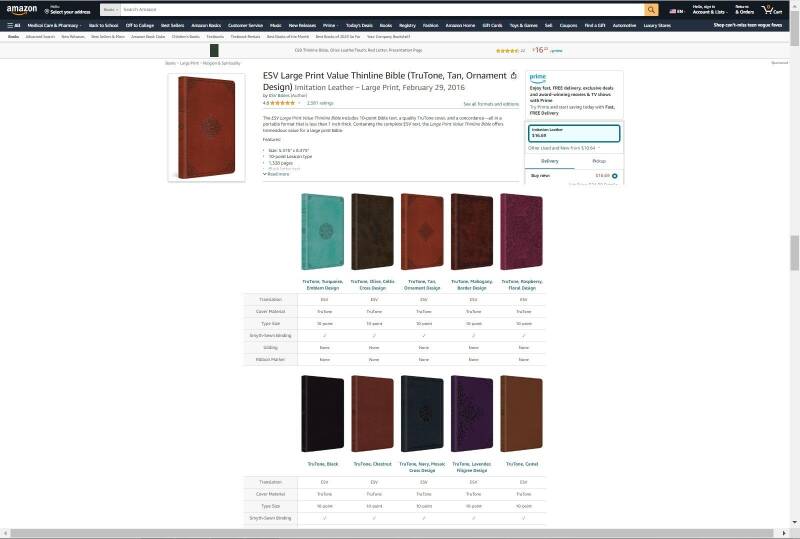The width and height of the screenshot is (800, 539).
Task: Open the Luxury Stores nav item
Action: [x=657, y=26]
